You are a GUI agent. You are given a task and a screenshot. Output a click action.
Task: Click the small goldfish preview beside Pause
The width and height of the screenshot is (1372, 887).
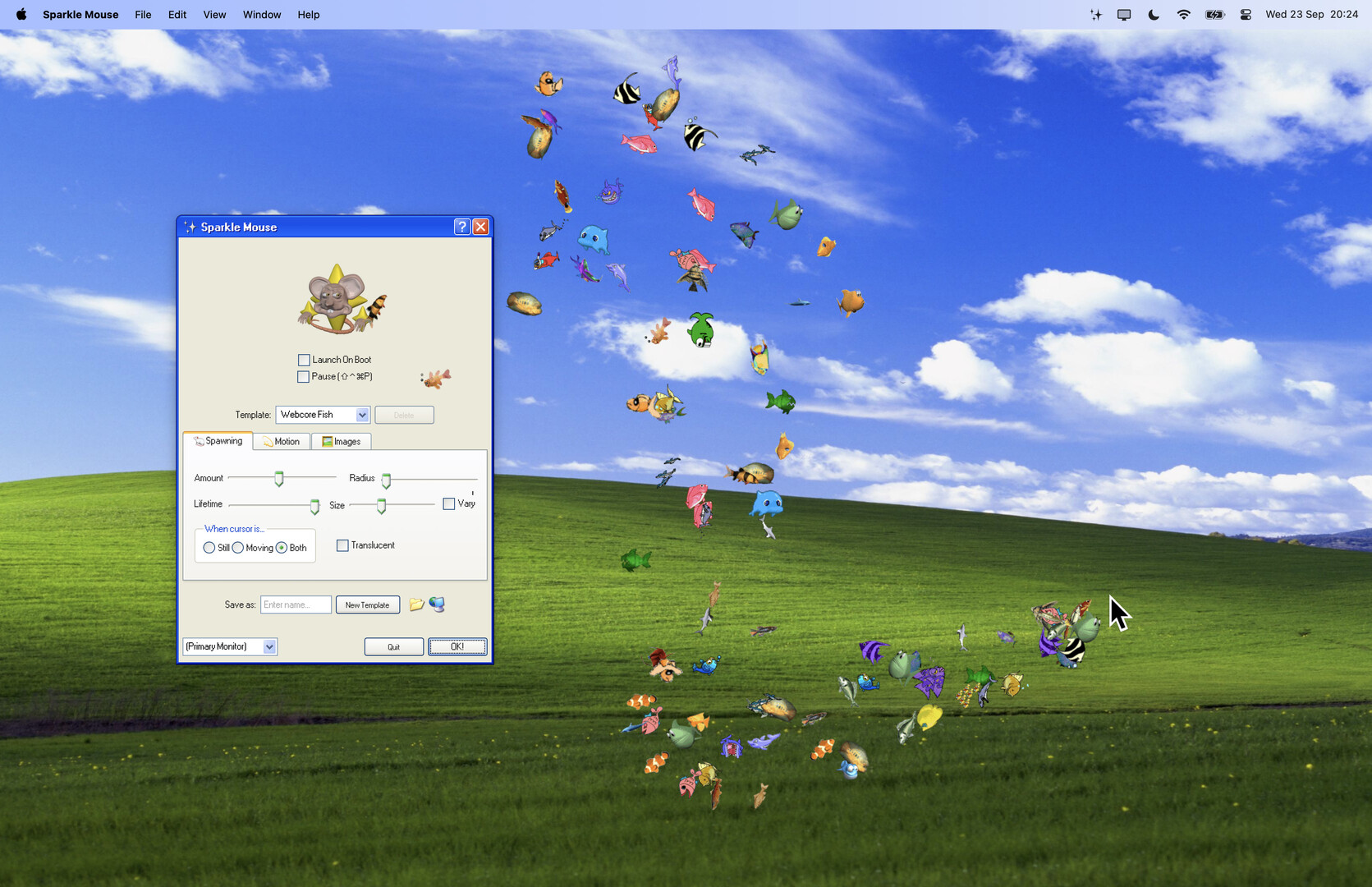(x=436, y=378)
